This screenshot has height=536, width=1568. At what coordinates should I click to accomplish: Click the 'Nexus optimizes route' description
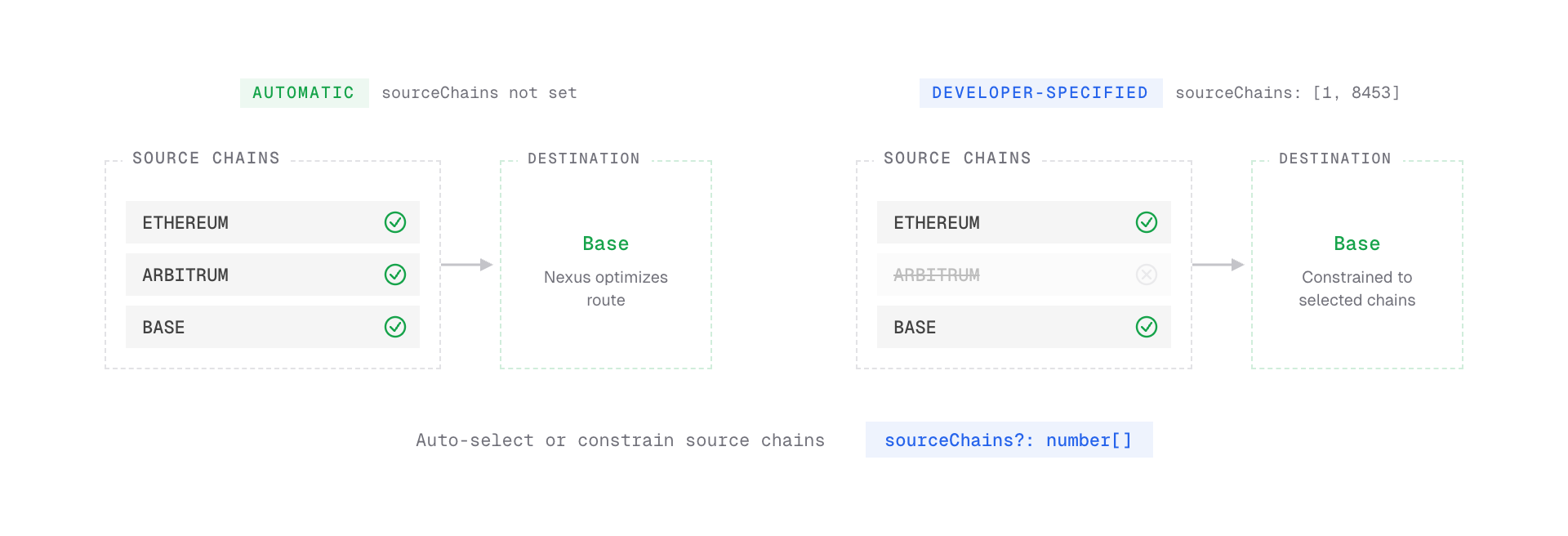[x=606, y=288]
